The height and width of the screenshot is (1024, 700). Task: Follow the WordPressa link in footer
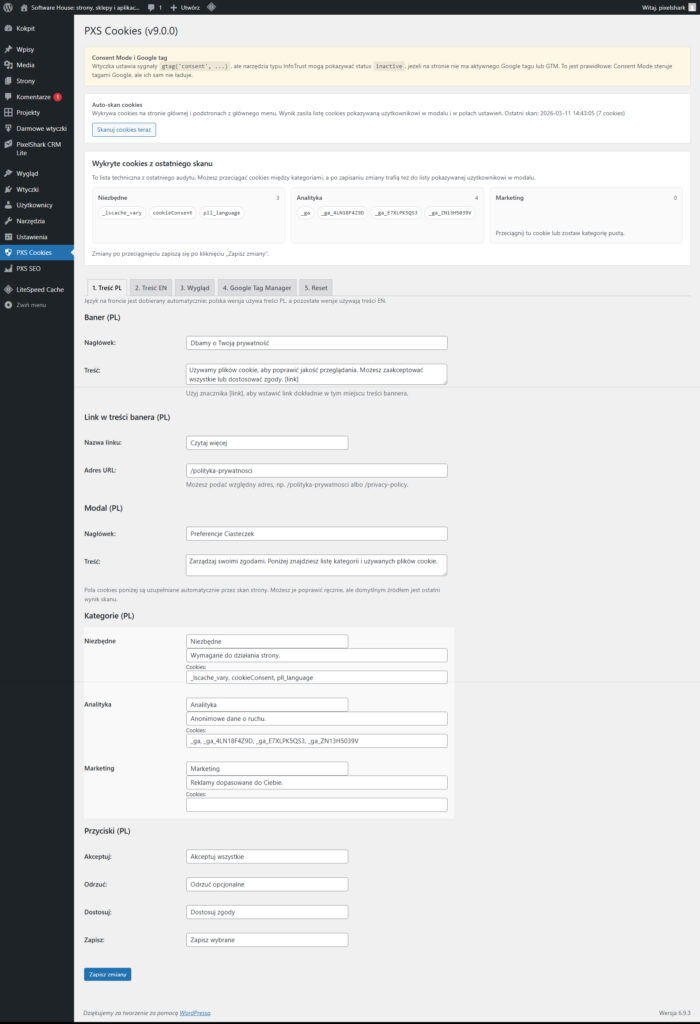195,1013
